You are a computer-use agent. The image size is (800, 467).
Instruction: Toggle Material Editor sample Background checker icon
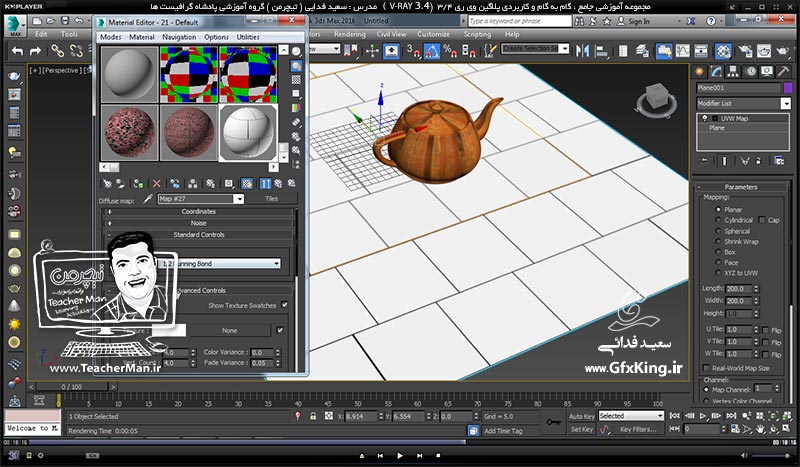tap(296, 80)
